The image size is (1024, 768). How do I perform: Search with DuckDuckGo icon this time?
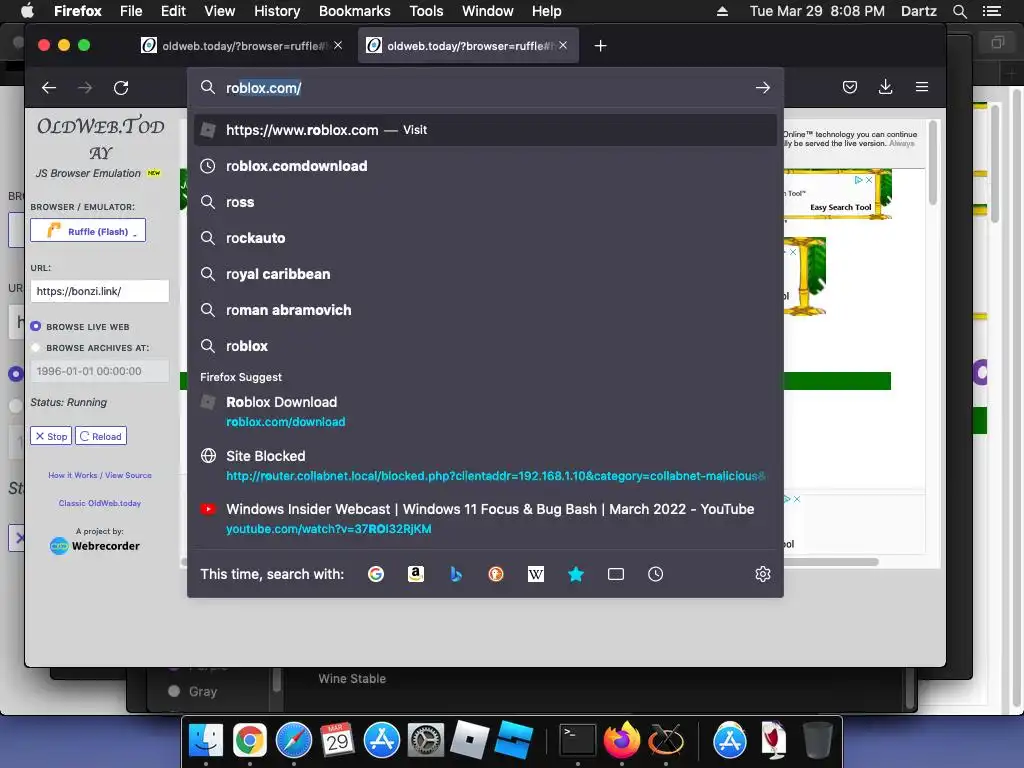pos(496,574)
